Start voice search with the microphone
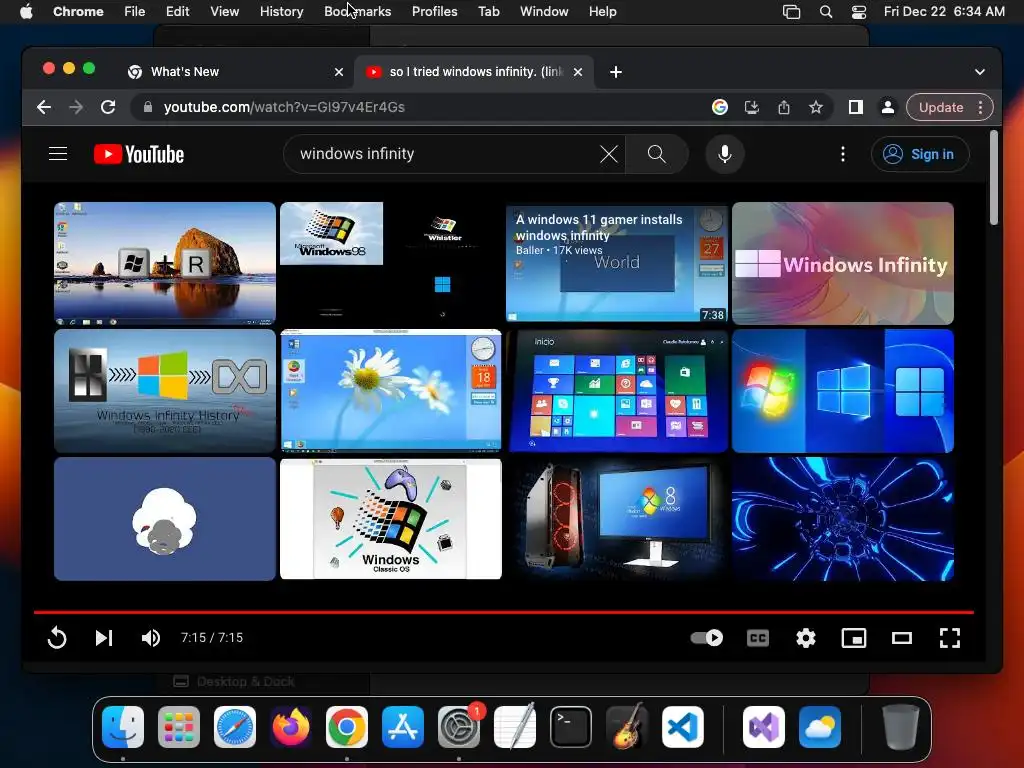Image resolution: width=1024 pixels, height=768 pixels. point(725,154)
